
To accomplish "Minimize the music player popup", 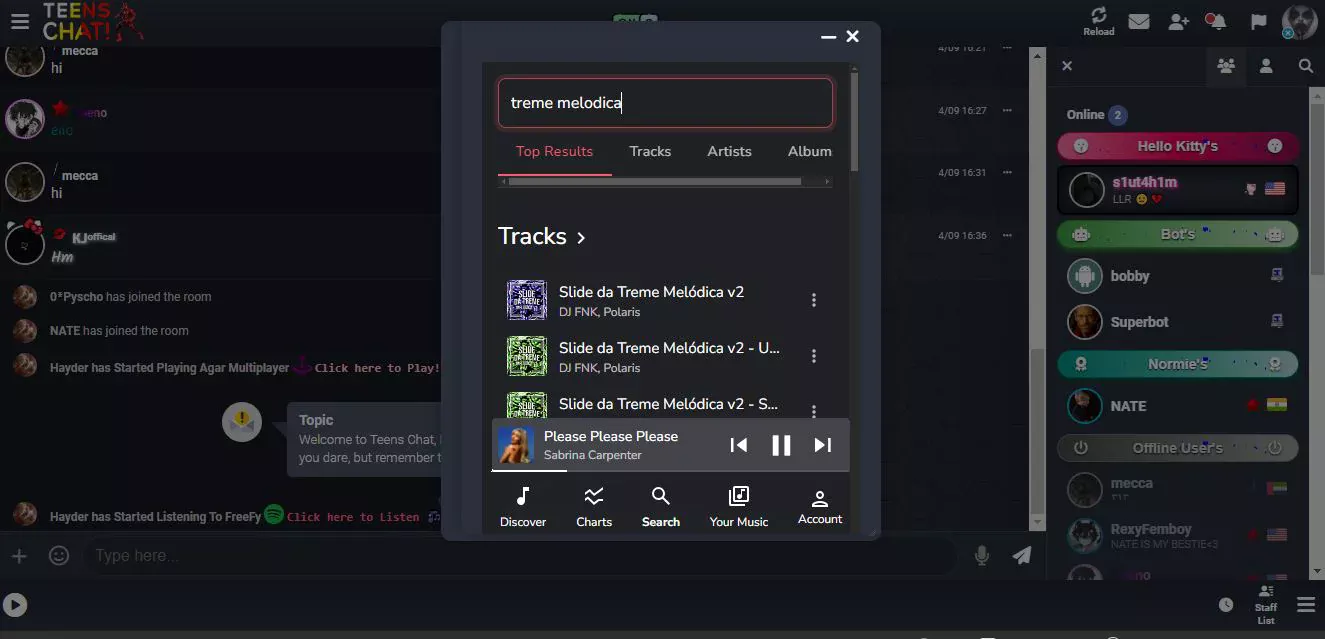I will (x=828, y=37).
